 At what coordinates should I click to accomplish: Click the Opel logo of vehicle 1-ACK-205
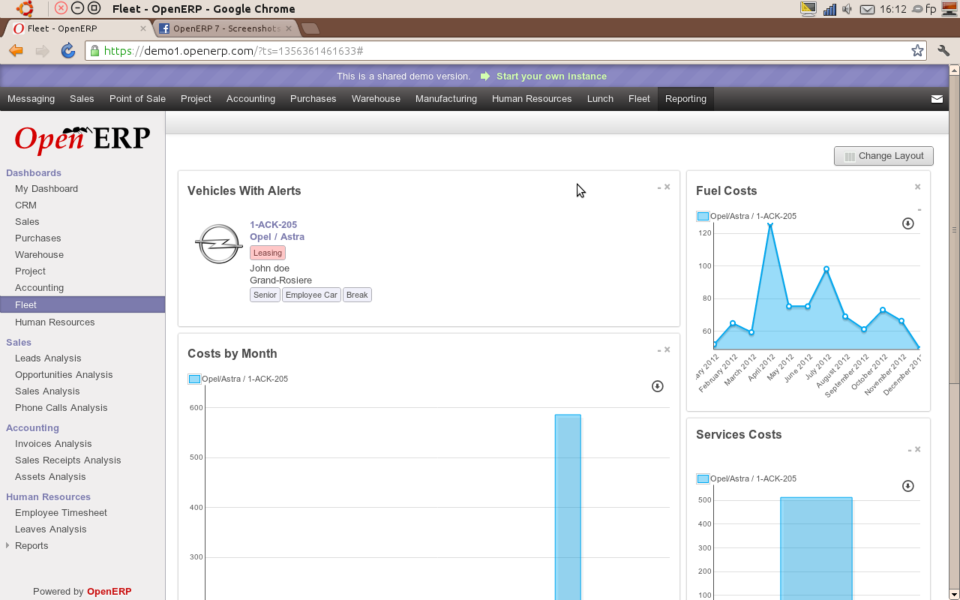click(219, 244)
